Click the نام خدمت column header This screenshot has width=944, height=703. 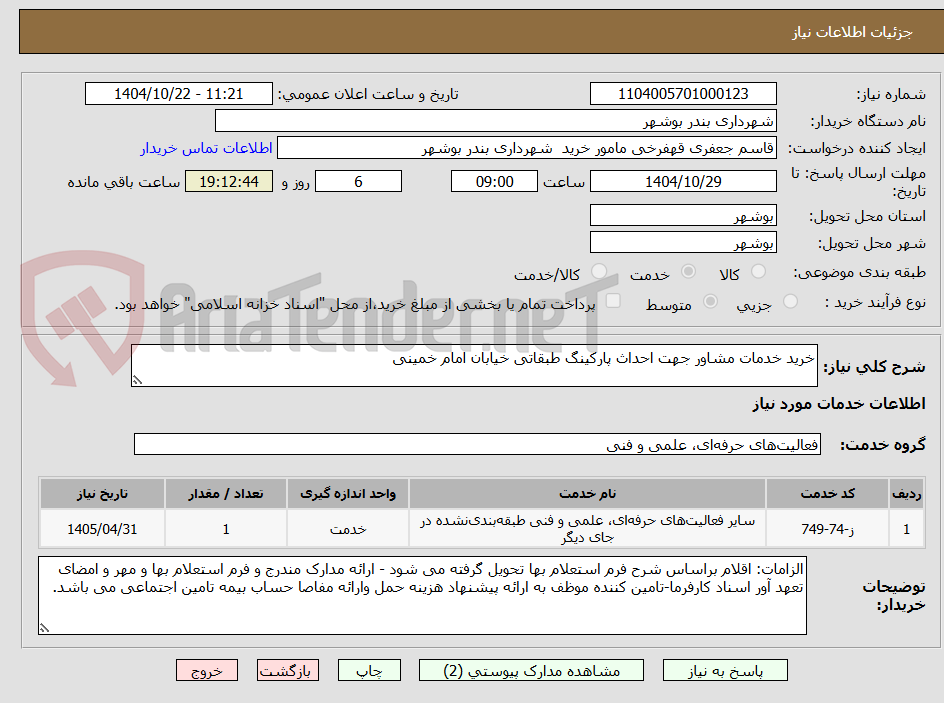588,494
